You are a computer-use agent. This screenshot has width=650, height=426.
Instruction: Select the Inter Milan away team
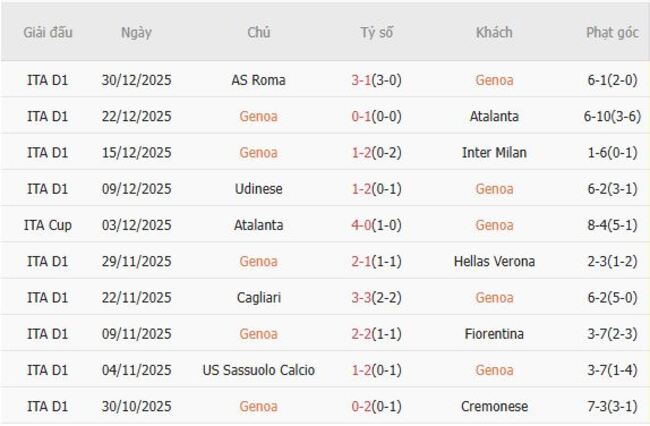494,153
